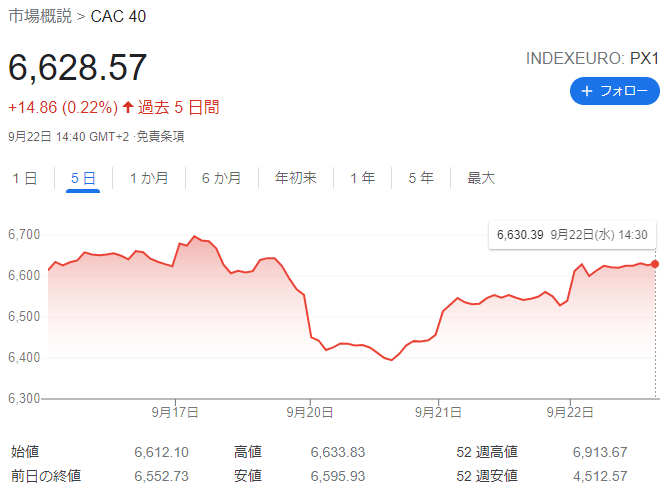Click the red chart endpoint dot
Image resolution: width=669 pixels, height=497 pixels.
pyautogui.click(x=655, y=264)
